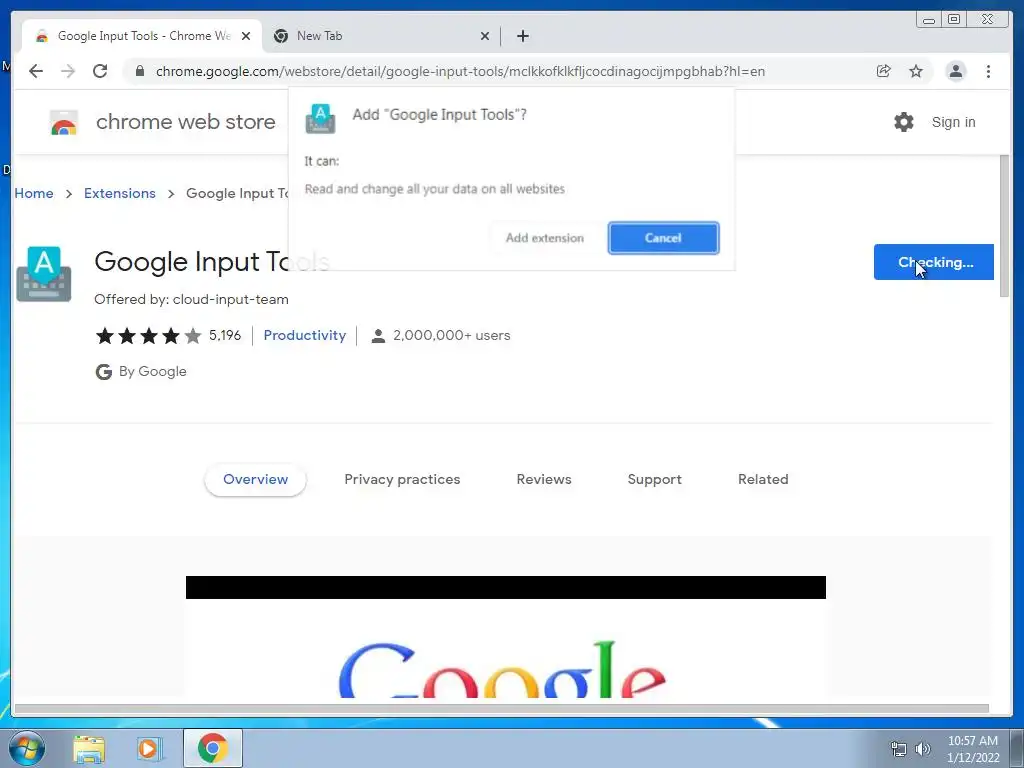Click the blue Checking... button

point(933,262)
